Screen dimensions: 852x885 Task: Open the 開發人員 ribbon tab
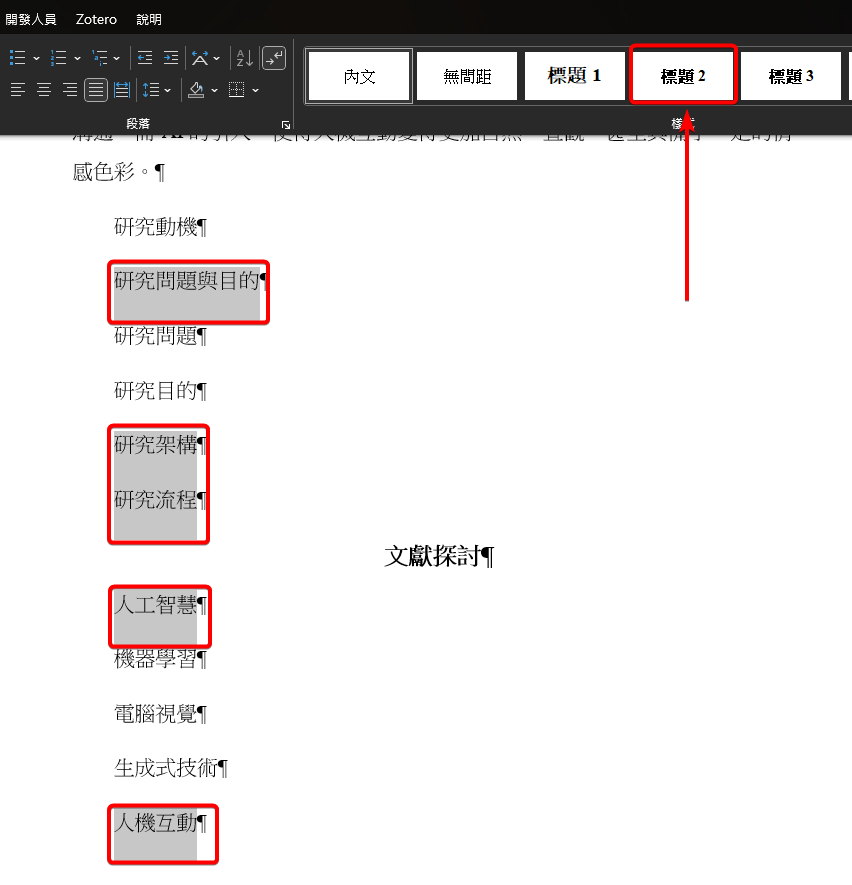31,19
